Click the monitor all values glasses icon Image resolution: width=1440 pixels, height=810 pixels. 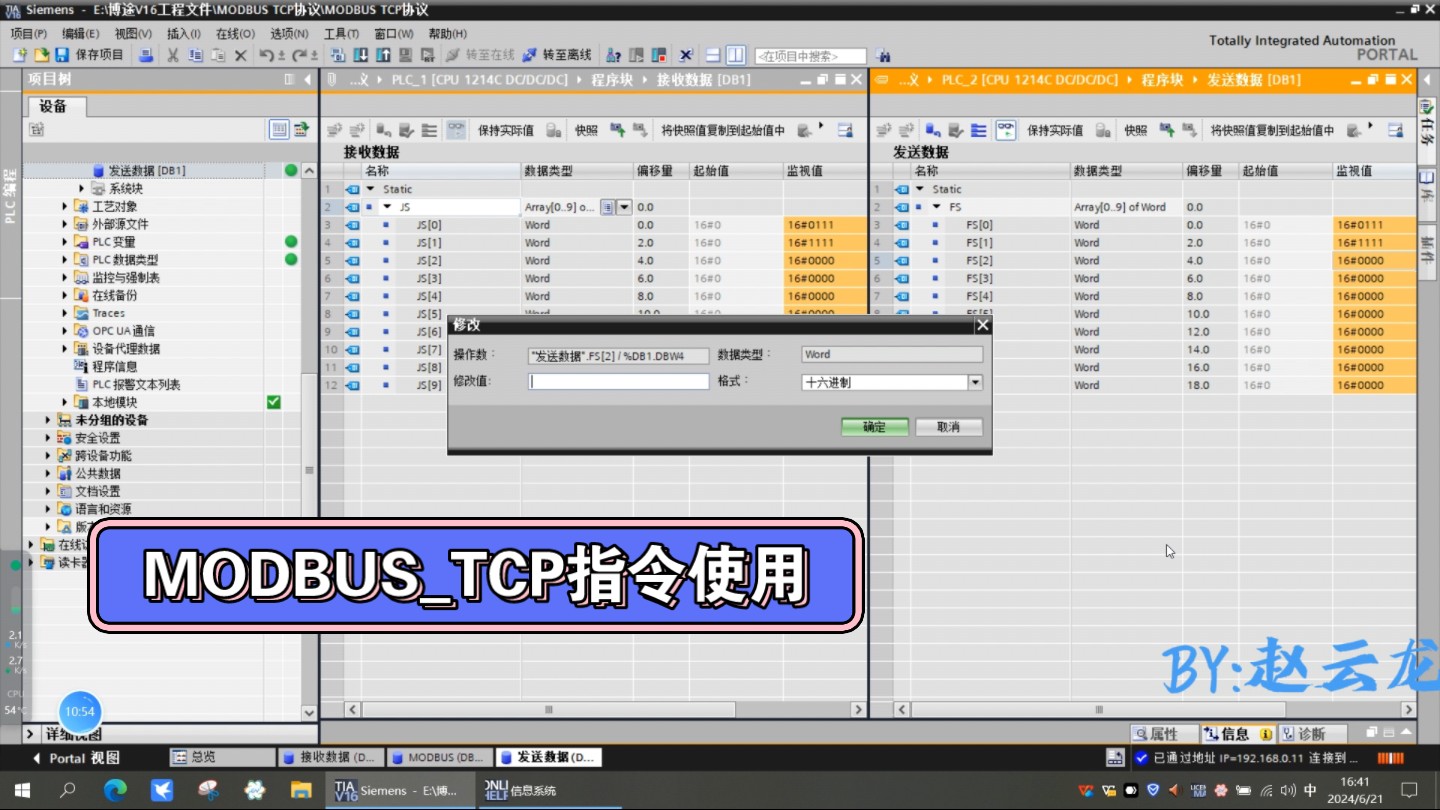455,129
